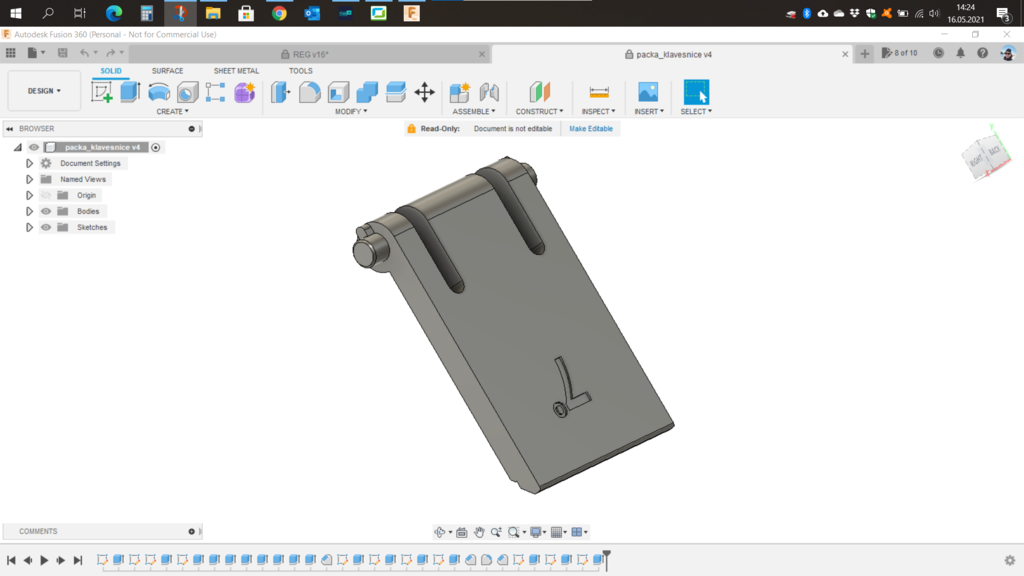Select the Create Sketch tool
The height and width of the screenshot is (576, 1024).
point(101,93)
